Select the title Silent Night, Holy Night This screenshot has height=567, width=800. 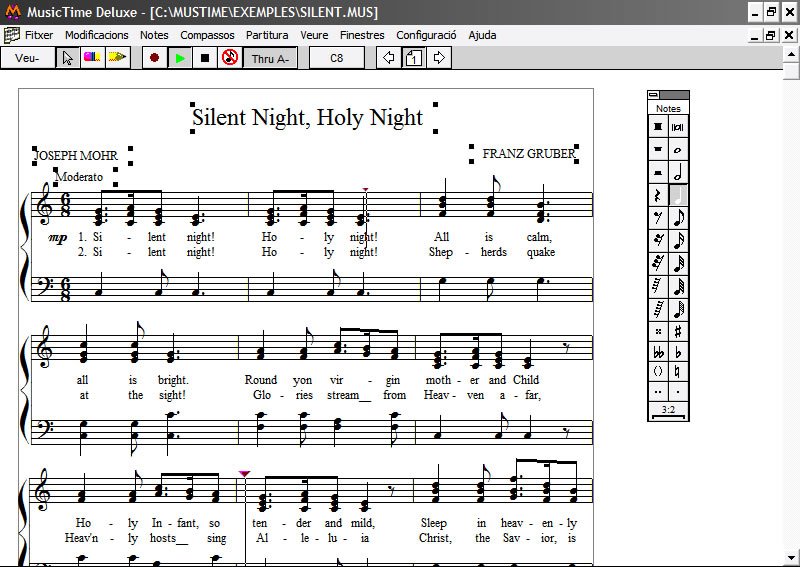coord(308,117)
